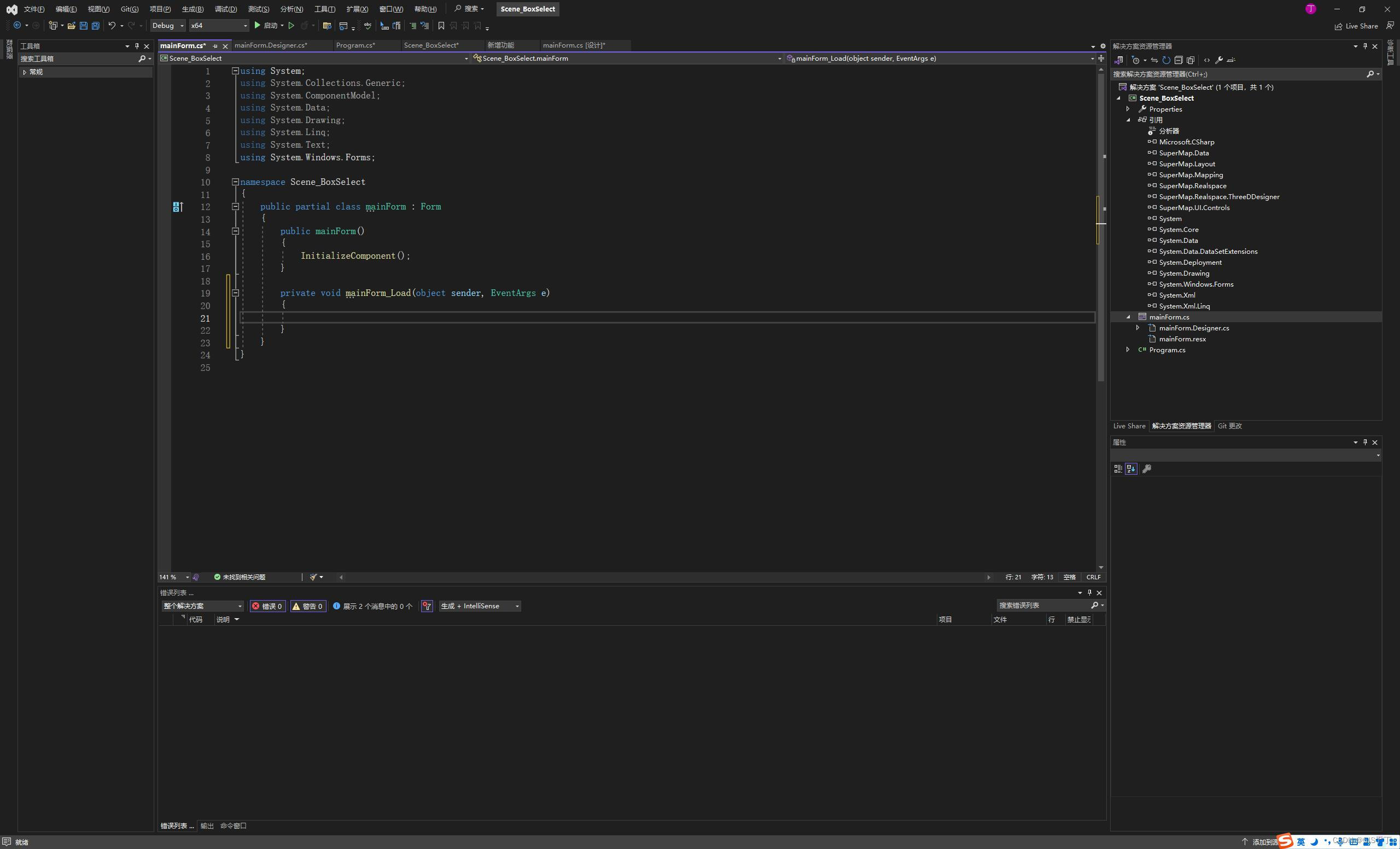
Task: Click the Undo arrow icon
Action: pyautogui.click(x=112, y=26)
